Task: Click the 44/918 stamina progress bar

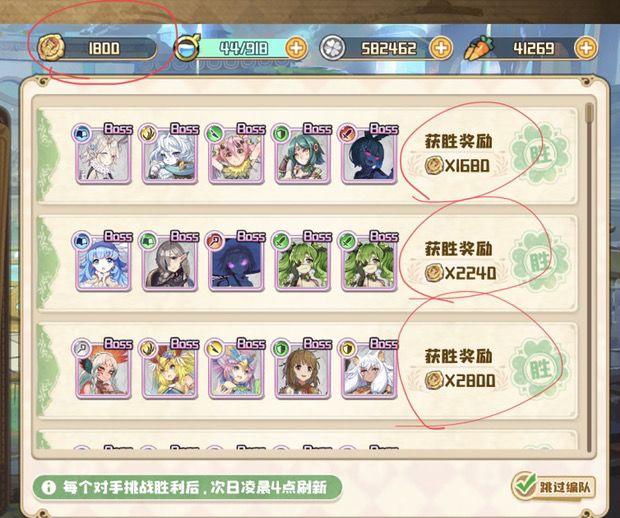Action: pos(243,48)
